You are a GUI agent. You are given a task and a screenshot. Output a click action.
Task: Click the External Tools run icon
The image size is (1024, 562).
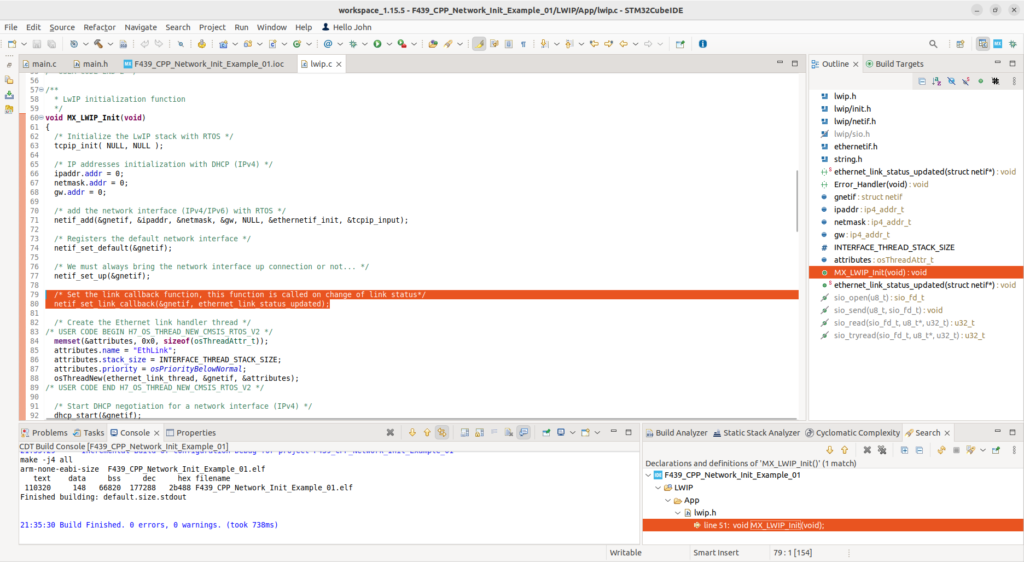(402, 44)
